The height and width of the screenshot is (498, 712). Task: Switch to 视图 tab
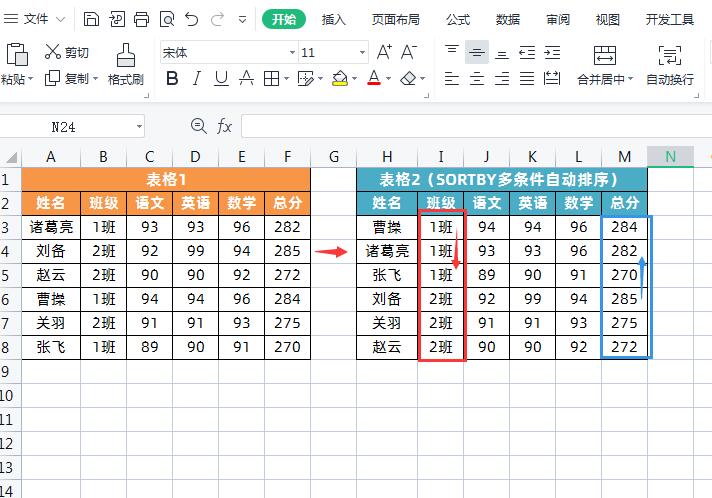coord(608,20)
